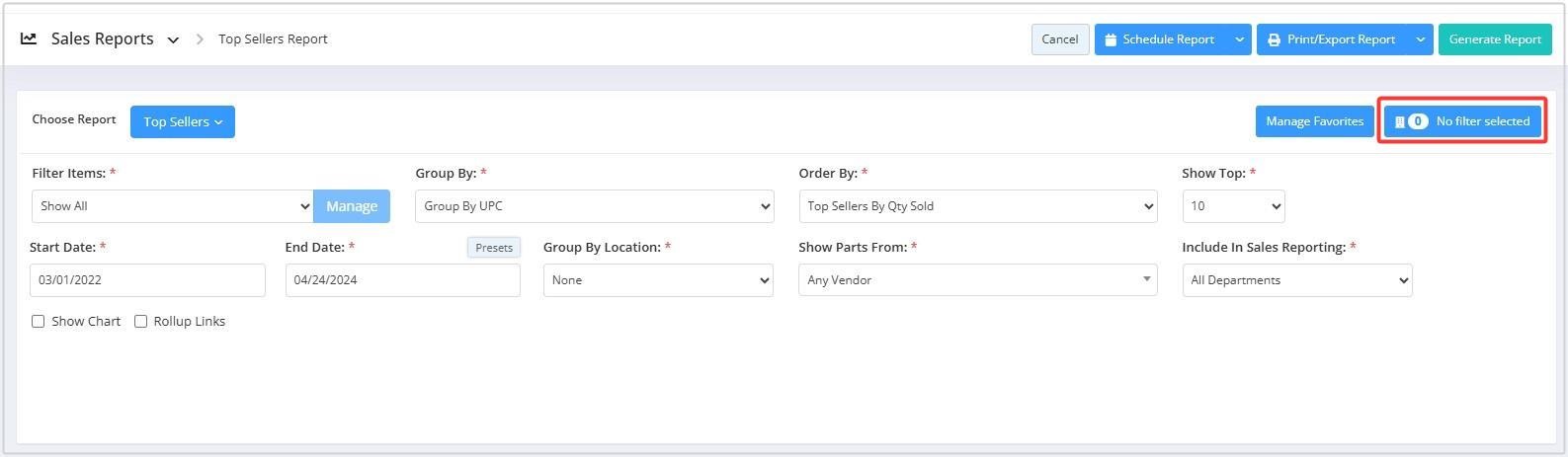Click the zero filter count badge
The width and height of the screenshot is (1568, 457).
click(1418, 121)
